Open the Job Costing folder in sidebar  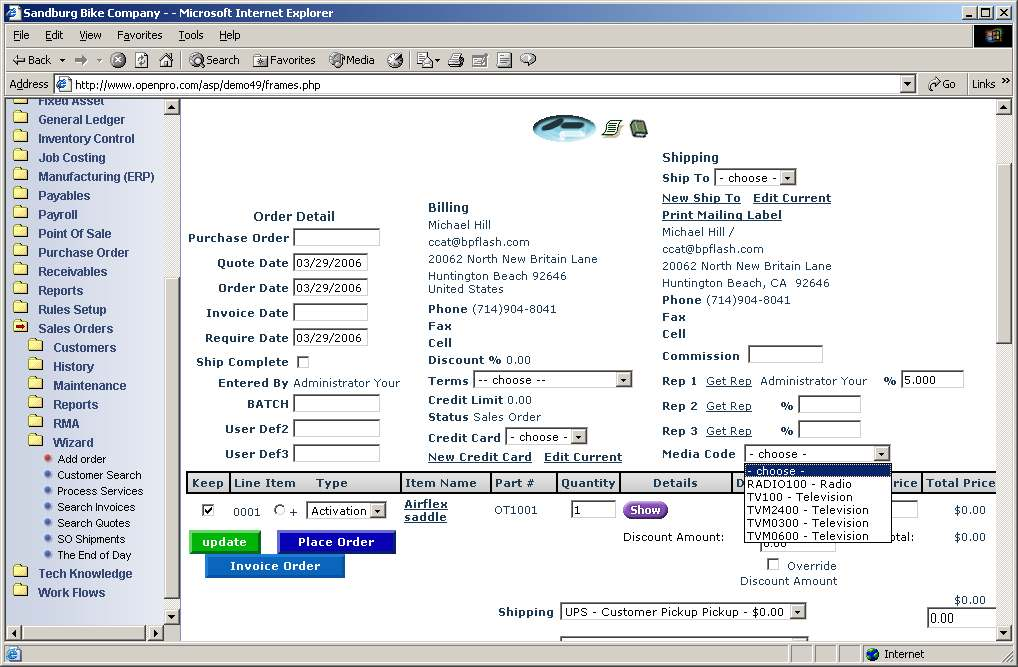tap(71, 158)
